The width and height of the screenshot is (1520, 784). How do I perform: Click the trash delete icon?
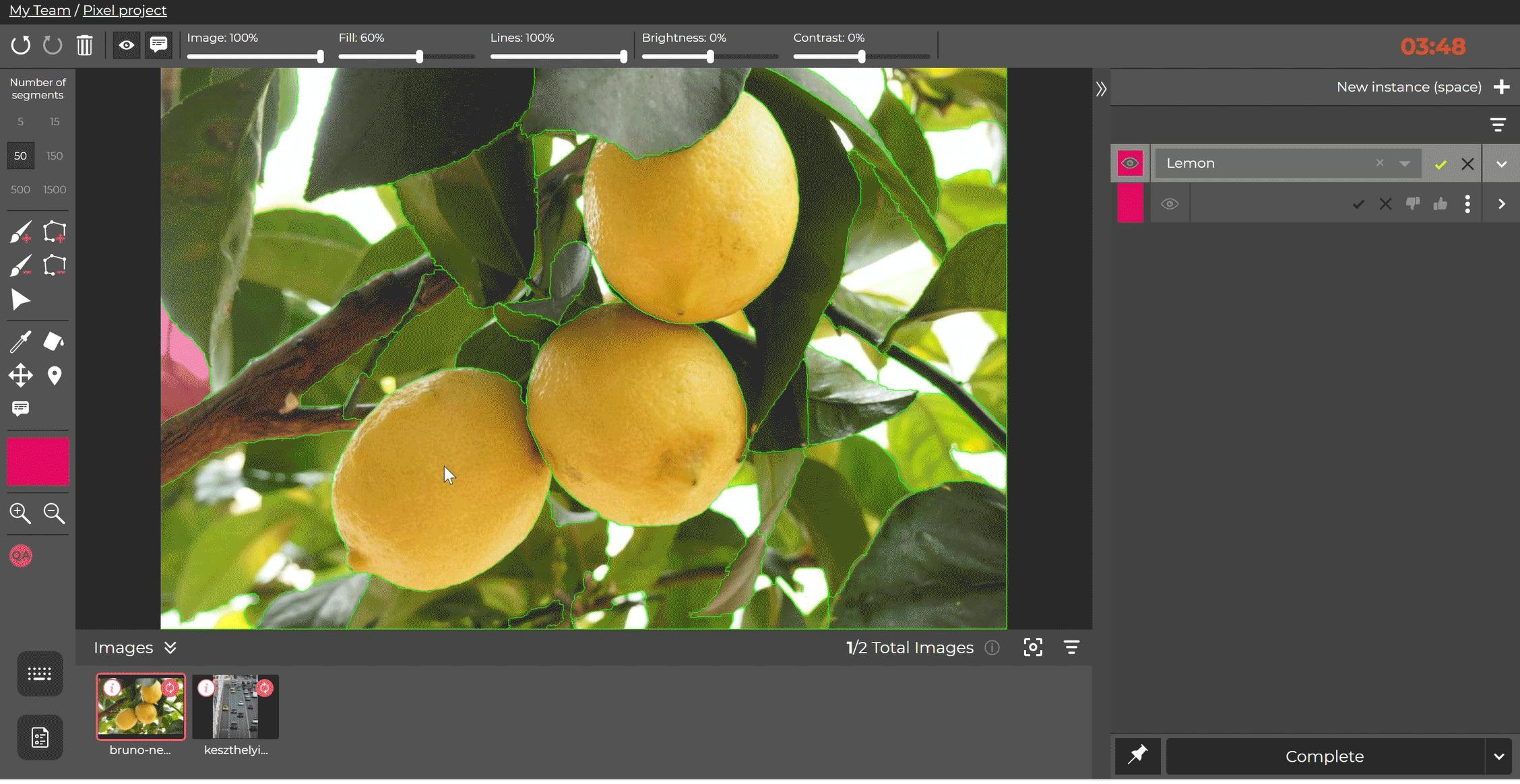[84, 45]
